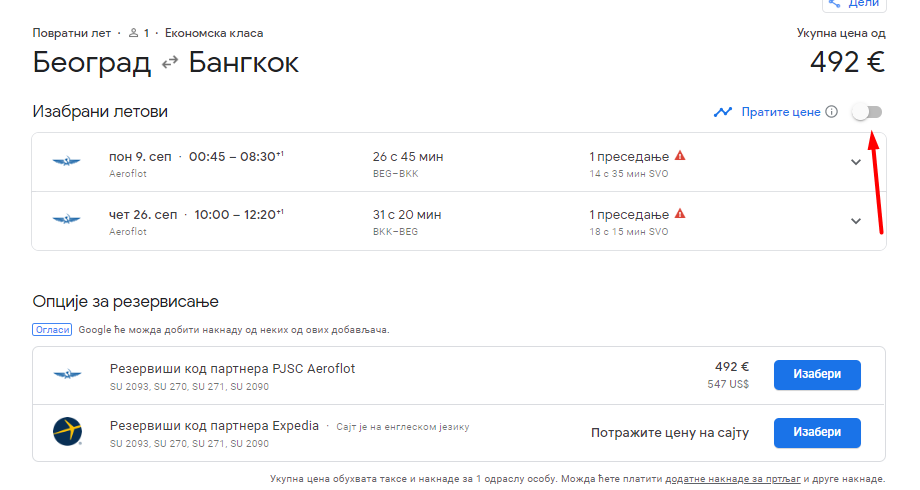Click the Дели share button
This screenshot has width=920, height=490.
click(854, 4)
